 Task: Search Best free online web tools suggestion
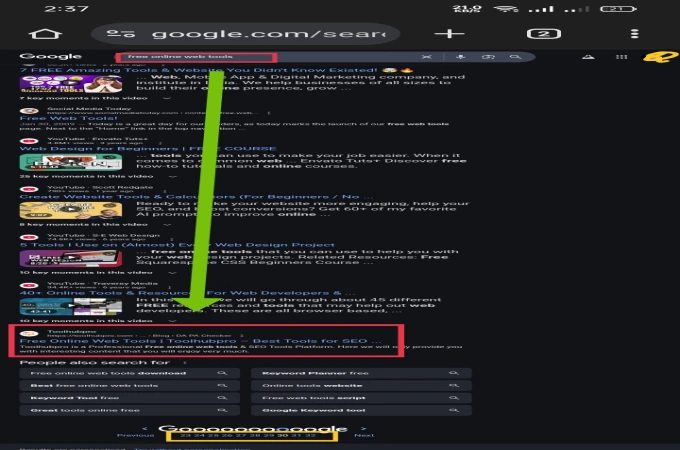130,385
